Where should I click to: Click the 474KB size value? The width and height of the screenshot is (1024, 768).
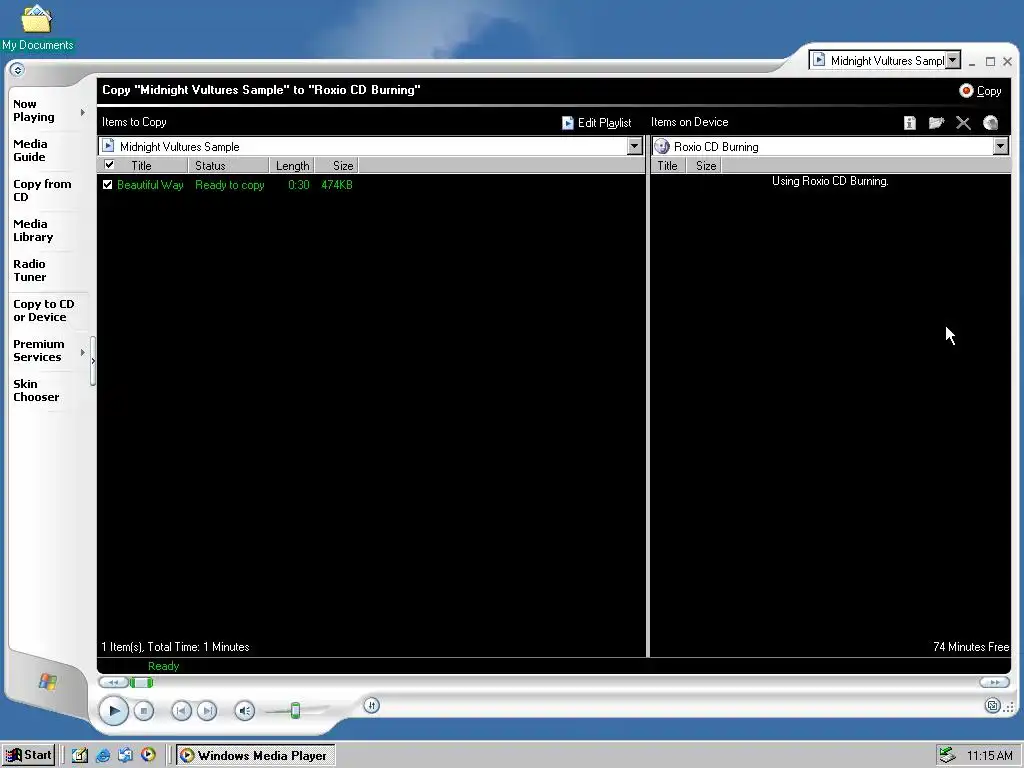(336, 185)
